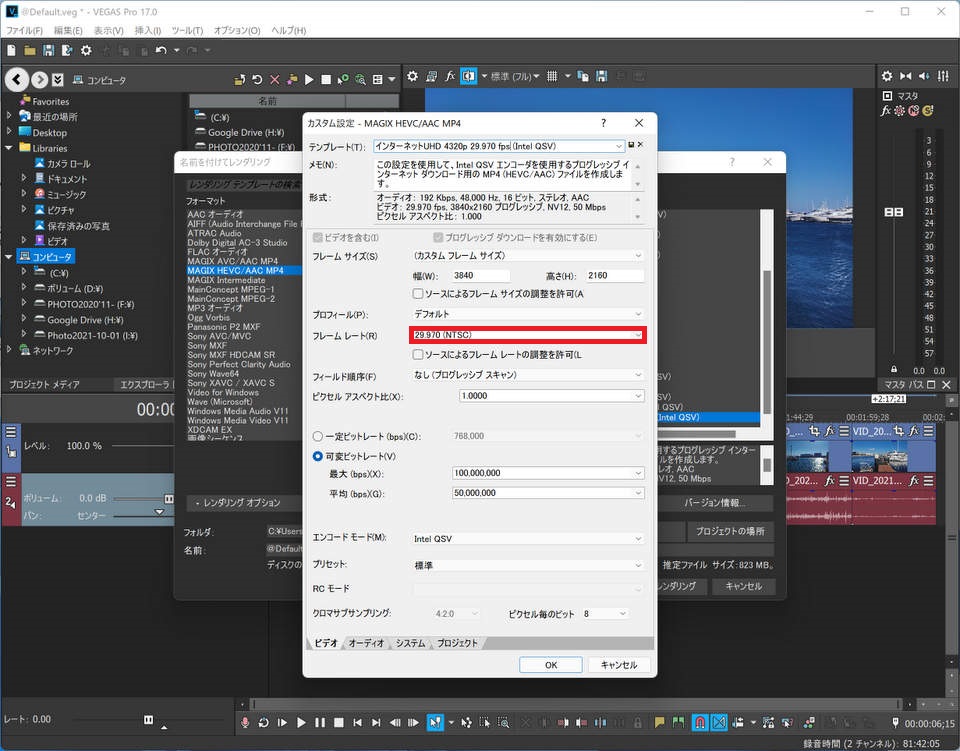Click the record microphone button in transport
The height and width of the screenshot is (751, 960).
coord(246,722)
